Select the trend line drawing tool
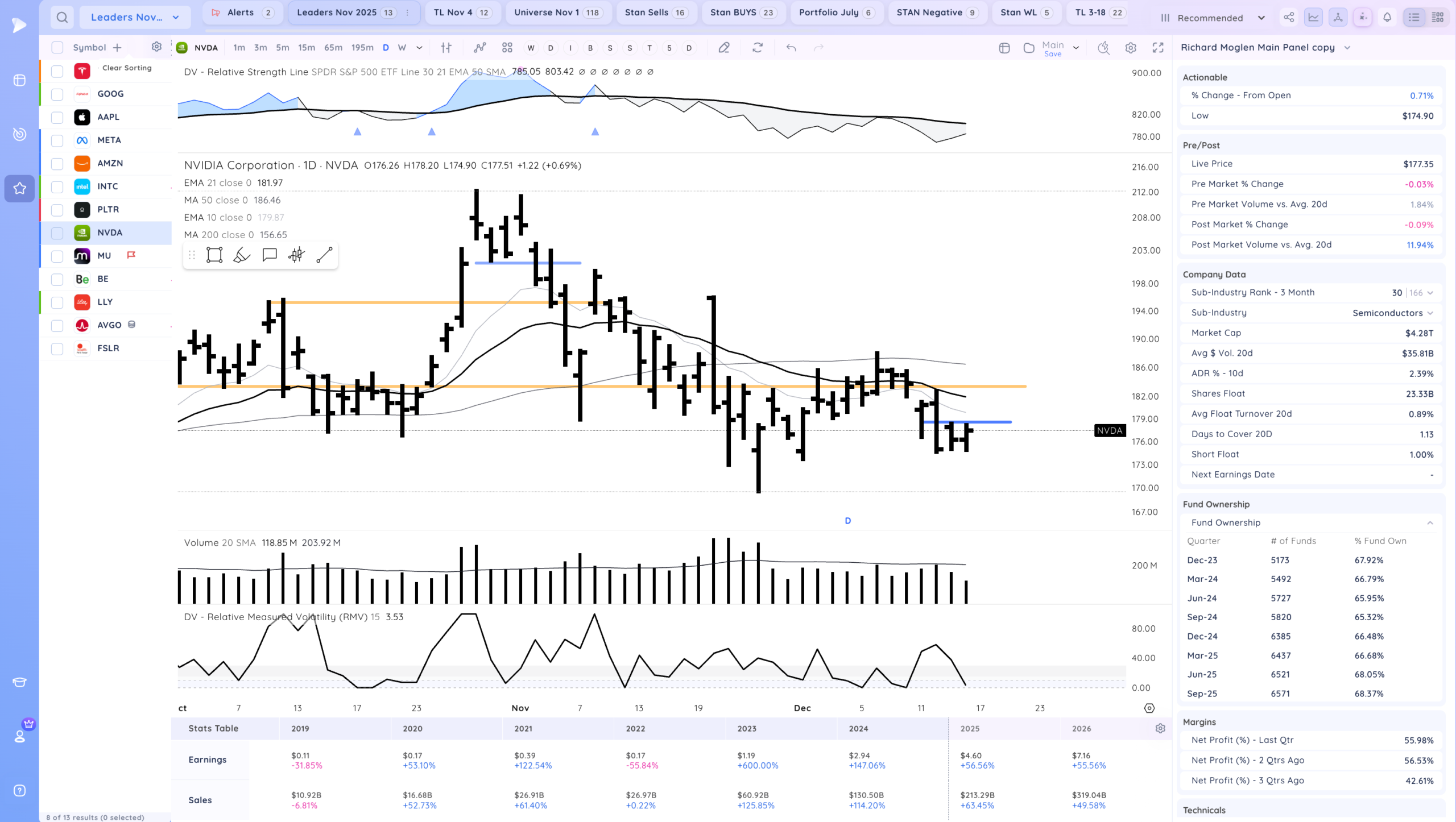1456x822 pixels. click(x=324, y=255)
